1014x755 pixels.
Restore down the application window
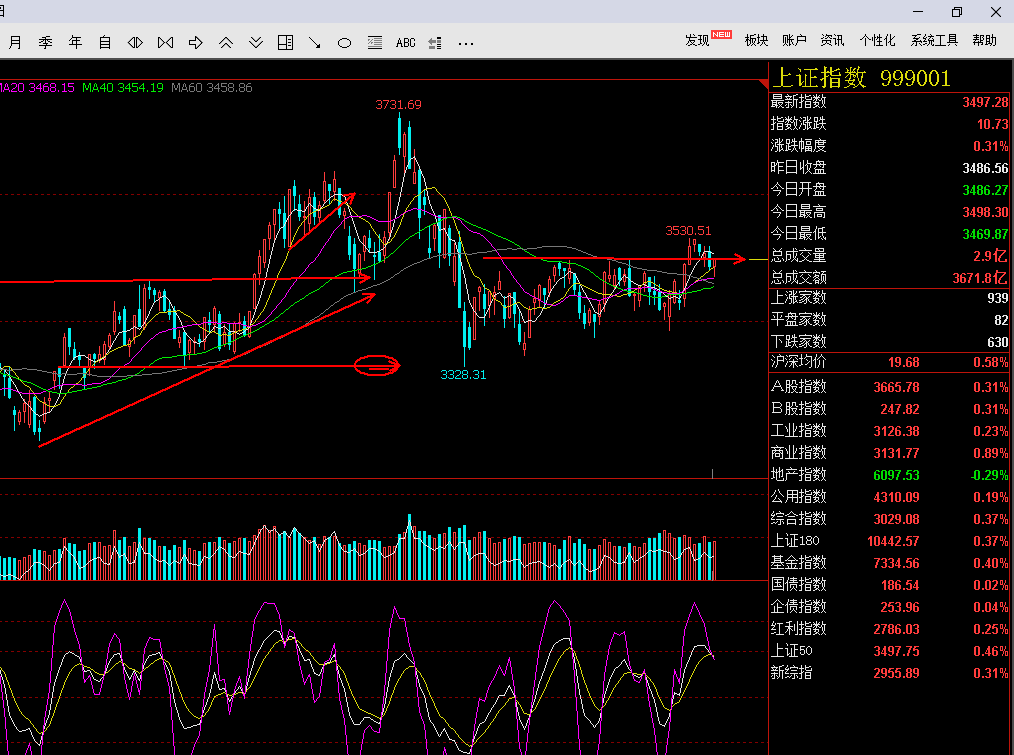957,12
